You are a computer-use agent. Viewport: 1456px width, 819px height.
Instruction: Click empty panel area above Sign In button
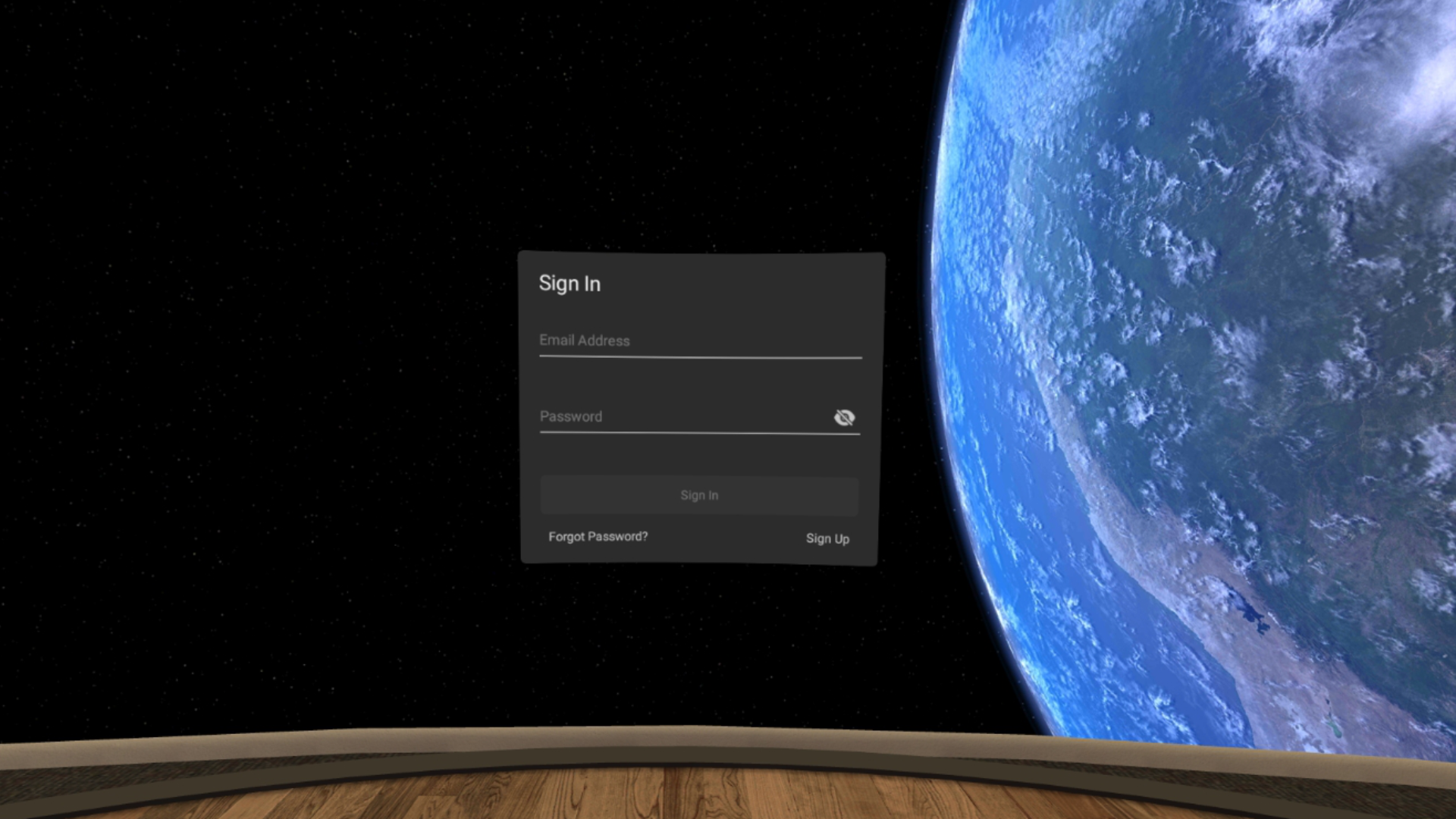click(699, 457)
